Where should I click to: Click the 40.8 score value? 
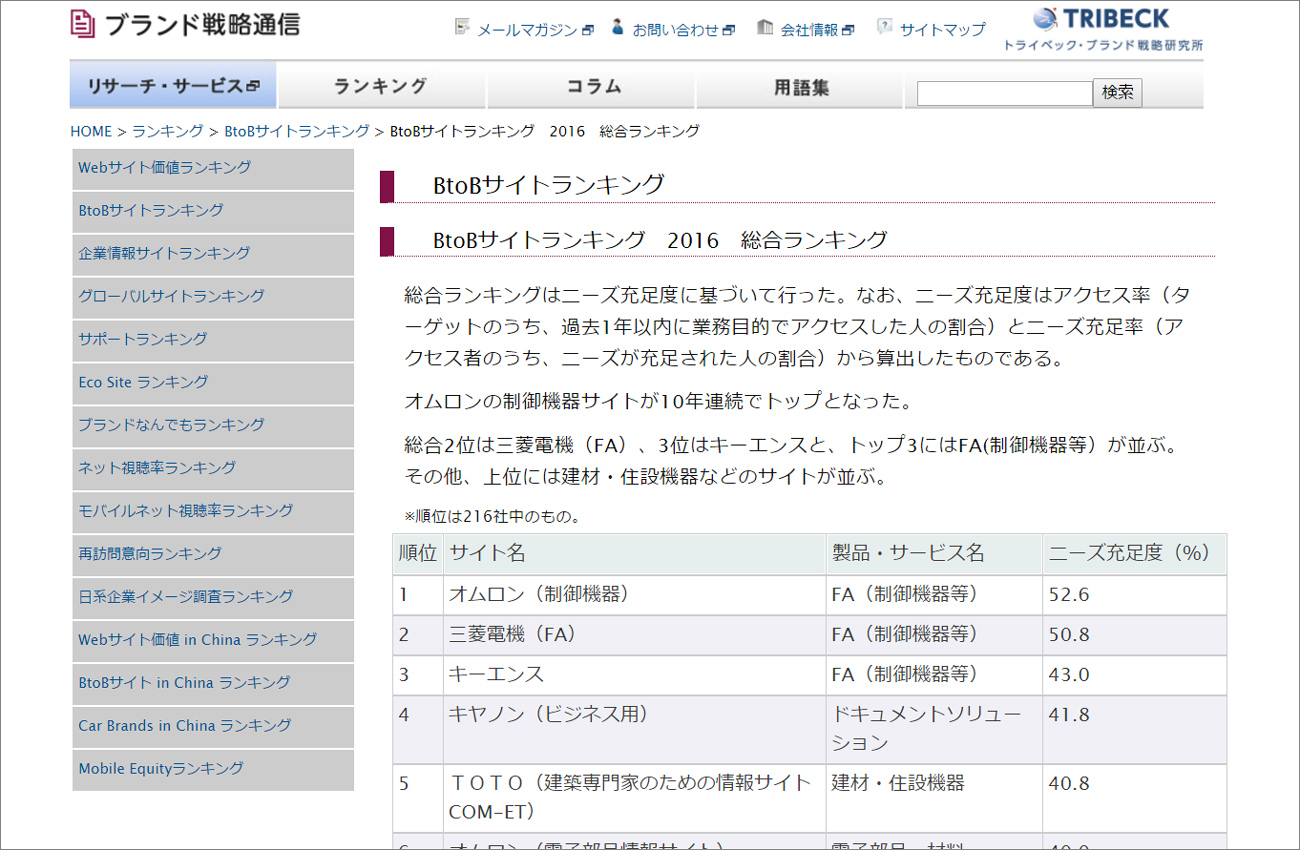(x=1069, y=784)
